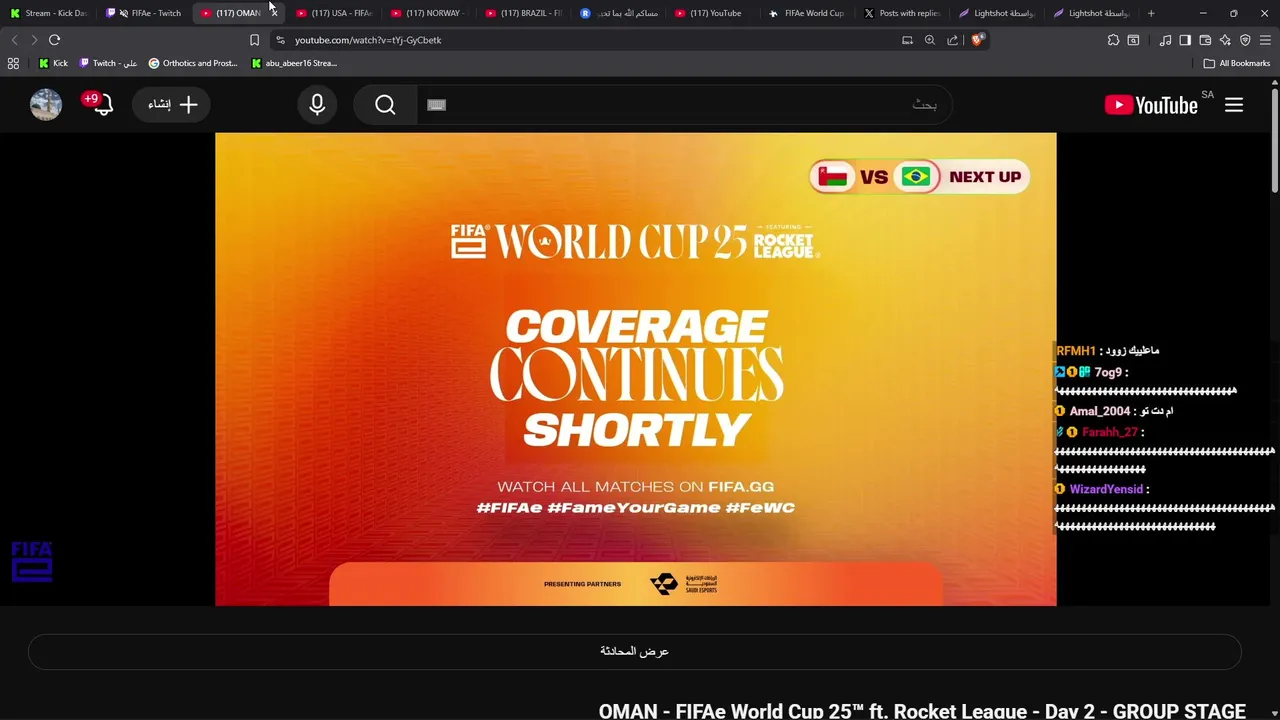Click the WizardYensid chat username

[1106, 489]
